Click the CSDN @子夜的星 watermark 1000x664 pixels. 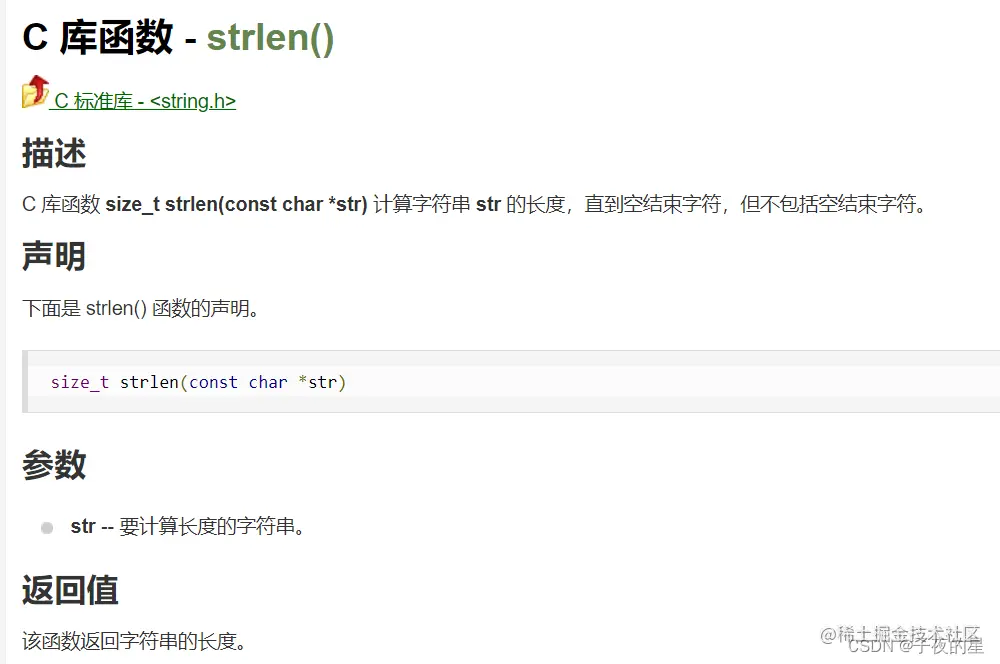(x=916, y=646)
